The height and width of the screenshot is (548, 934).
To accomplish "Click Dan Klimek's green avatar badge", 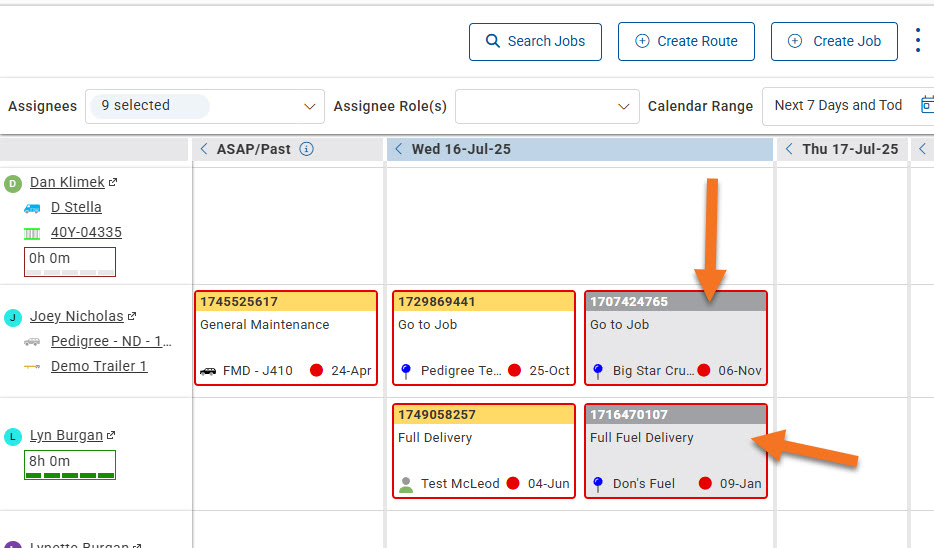I will 13,183.
